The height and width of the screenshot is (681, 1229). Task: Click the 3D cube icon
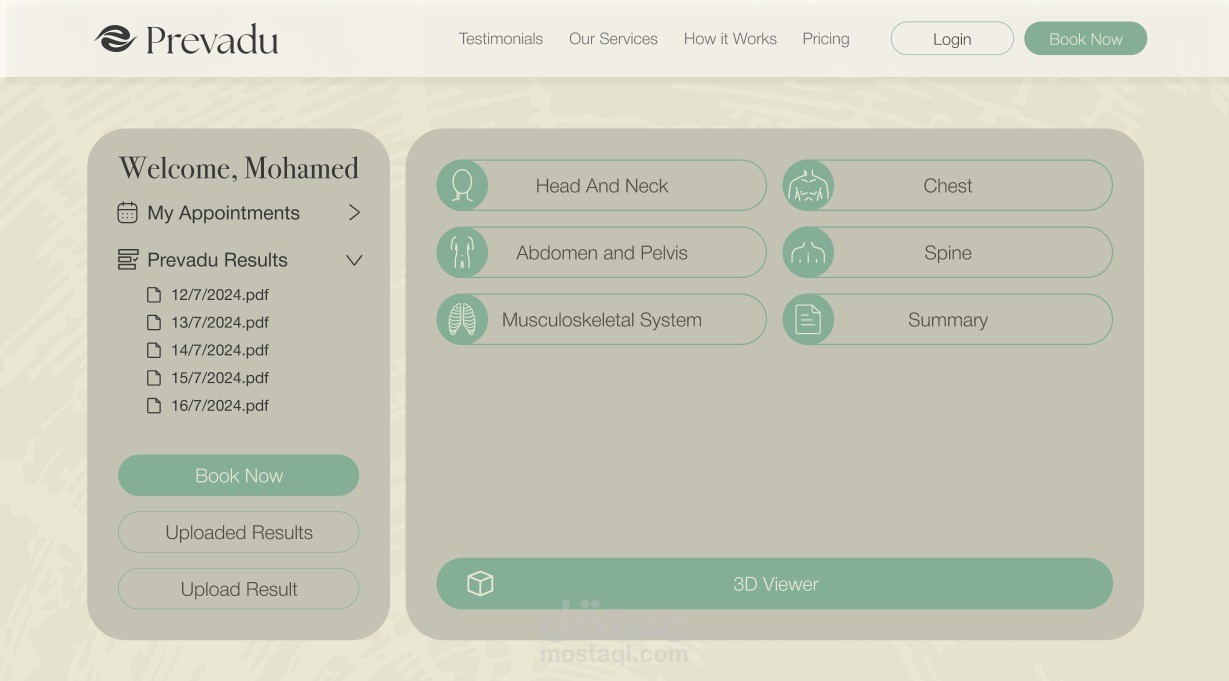pos(480,583)
